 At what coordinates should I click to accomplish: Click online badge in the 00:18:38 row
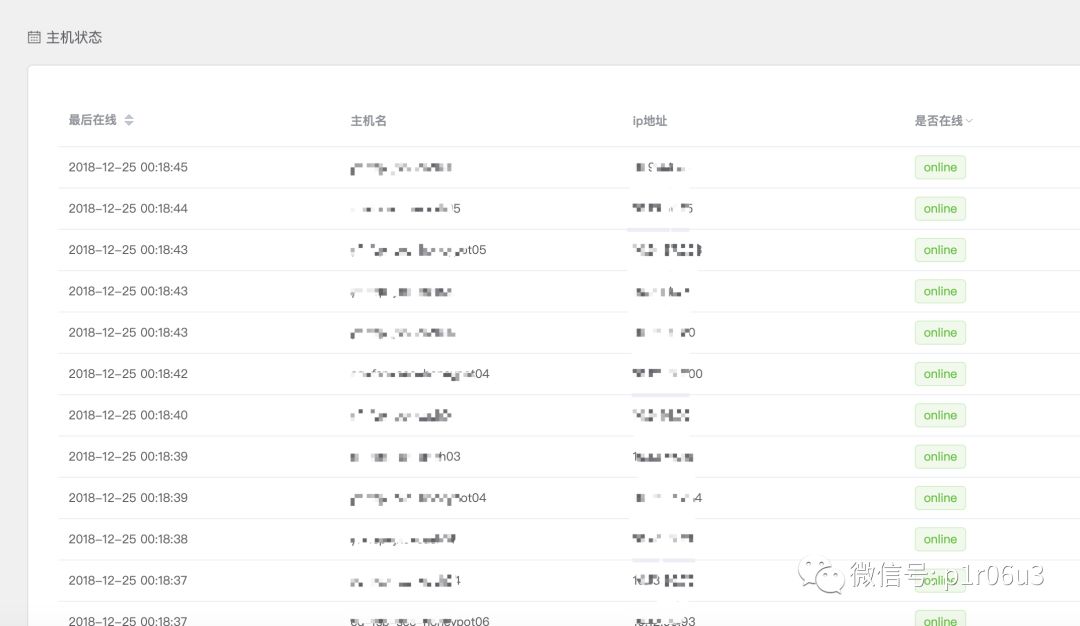tap(940, 539)
